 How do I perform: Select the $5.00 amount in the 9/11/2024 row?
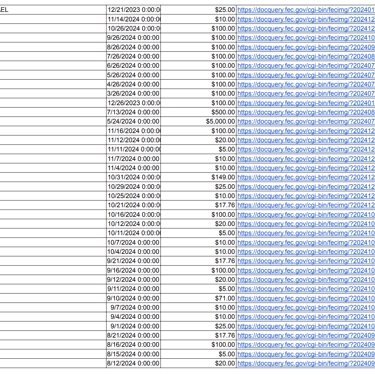(199, 289)
